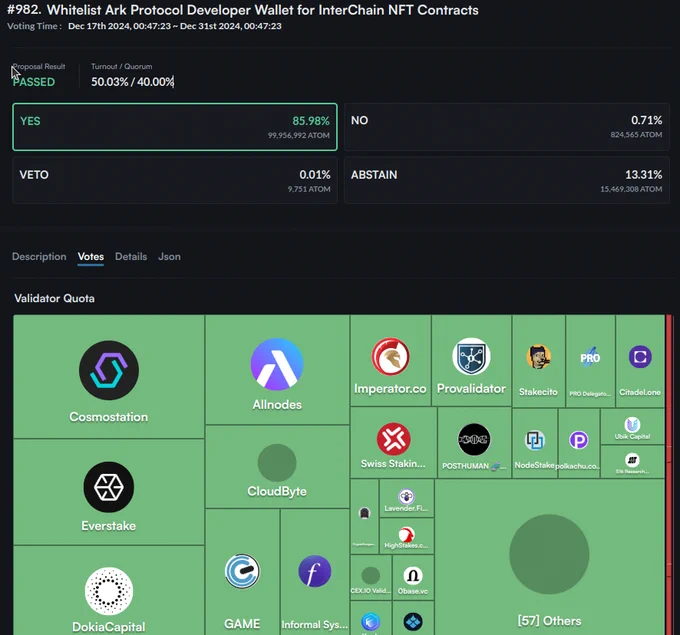Select the Votes tab

coord(91,256)
